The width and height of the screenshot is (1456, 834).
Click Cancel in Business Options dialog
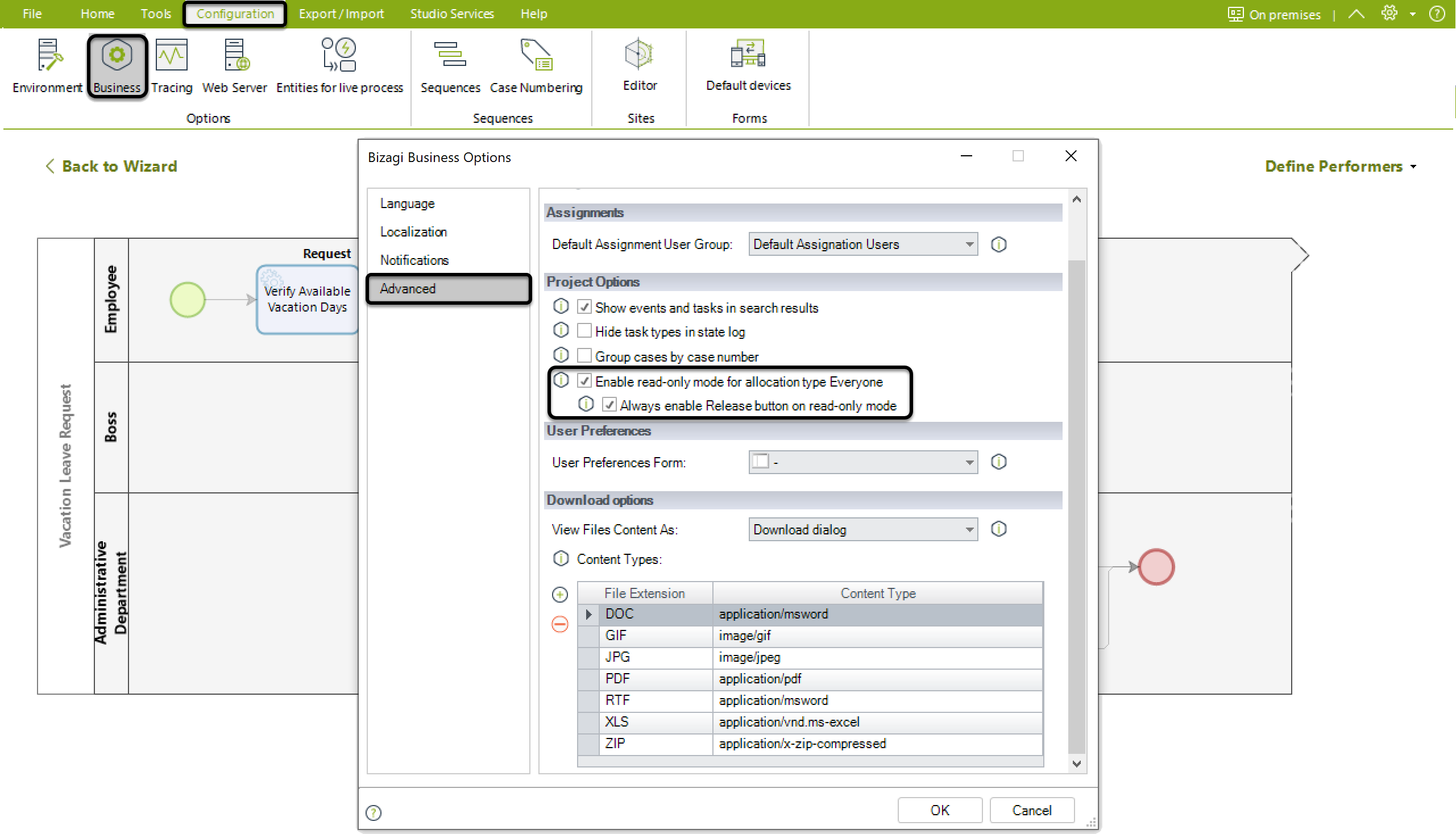1031,810
